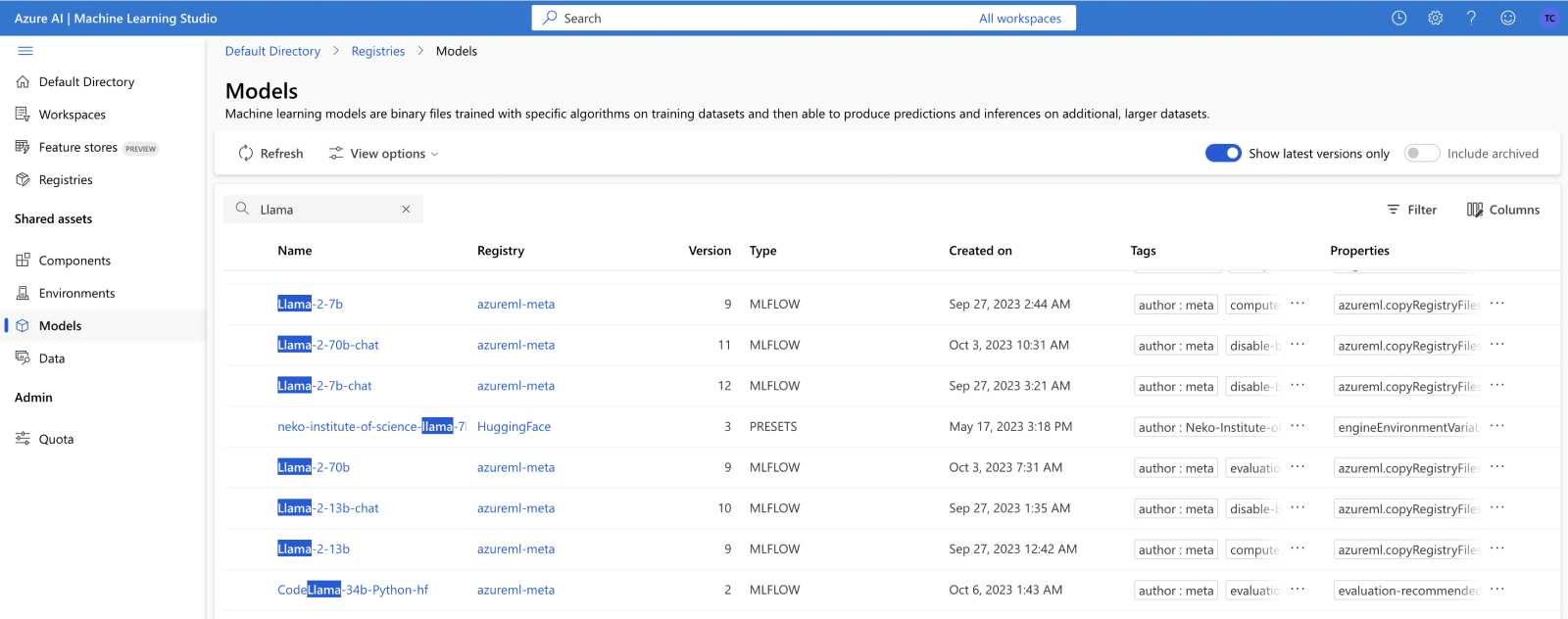Image resolution: width=1568 pixels, height=619 pixels.
Task: Sort by Type column header
Action: pyautogui.click(x=762, y=251)
